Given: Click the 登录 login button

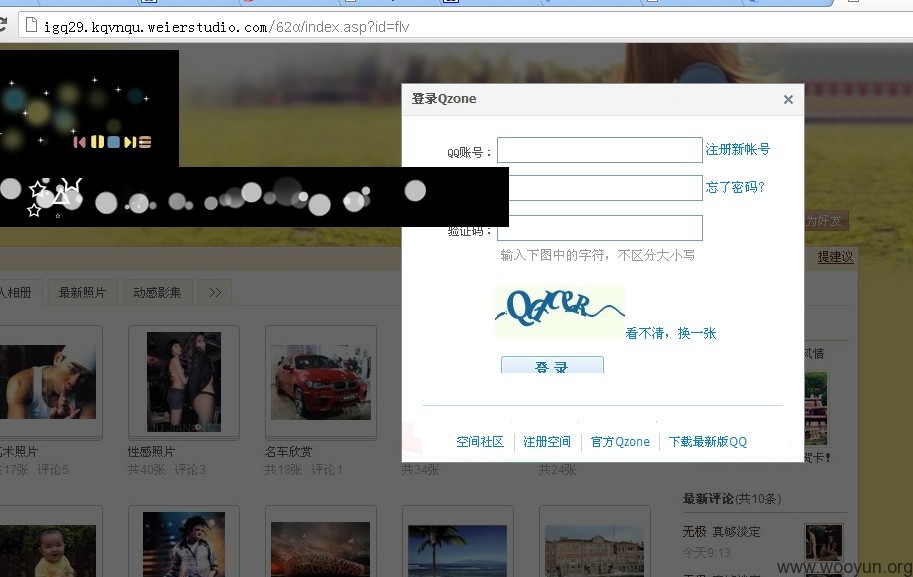Looking at the screenshot, I should [x=552, y=365].
